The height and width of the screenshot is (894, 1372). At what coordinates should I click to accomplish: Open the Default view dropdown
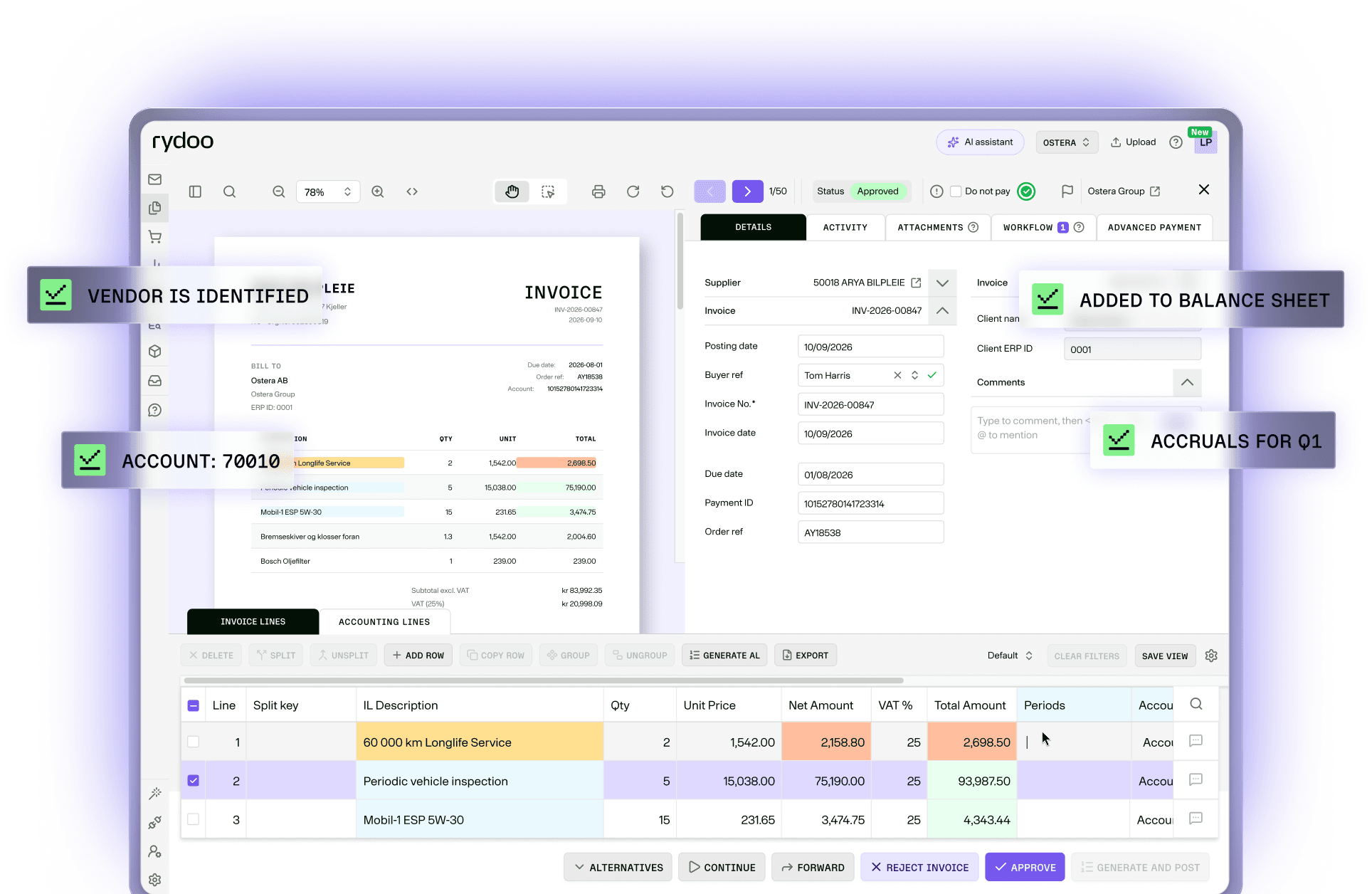click(x=1010, y=656)
